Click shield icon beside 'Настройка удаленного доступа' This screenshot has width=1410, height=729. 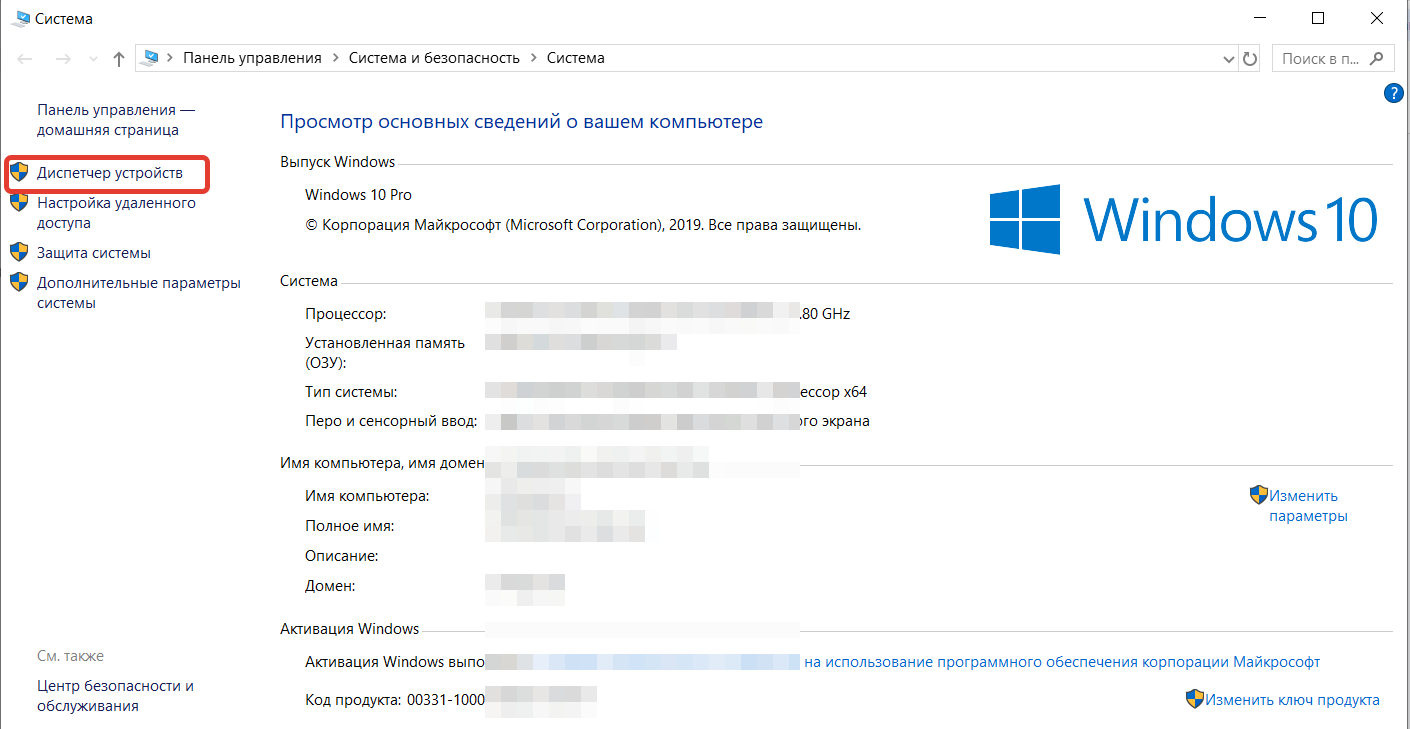pyautogui.click(x=19, y=203)
